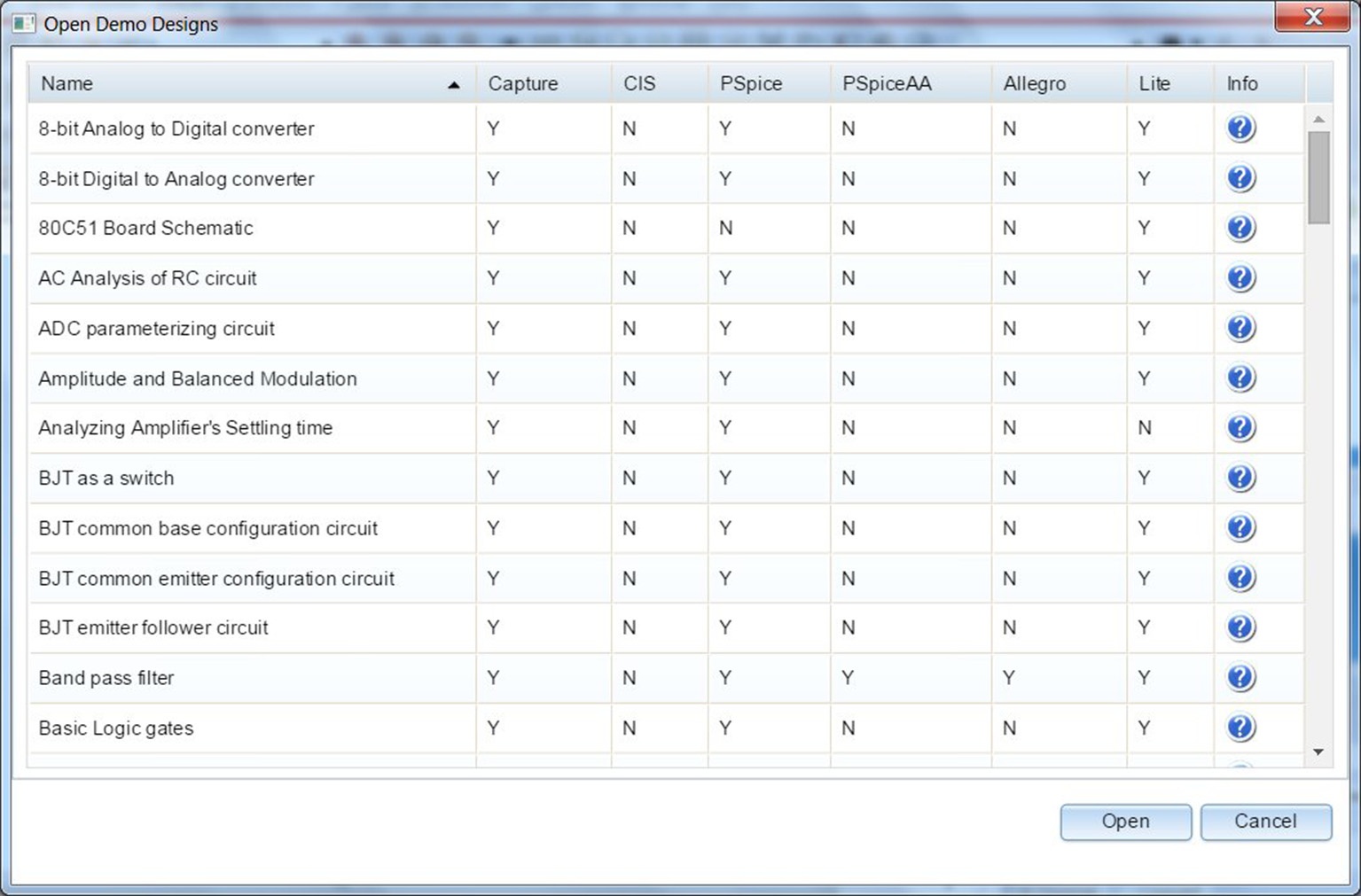Click PSpiceAA Y cell for Band pass filter
Screen dimensions: 1361x896
point(911,678)
